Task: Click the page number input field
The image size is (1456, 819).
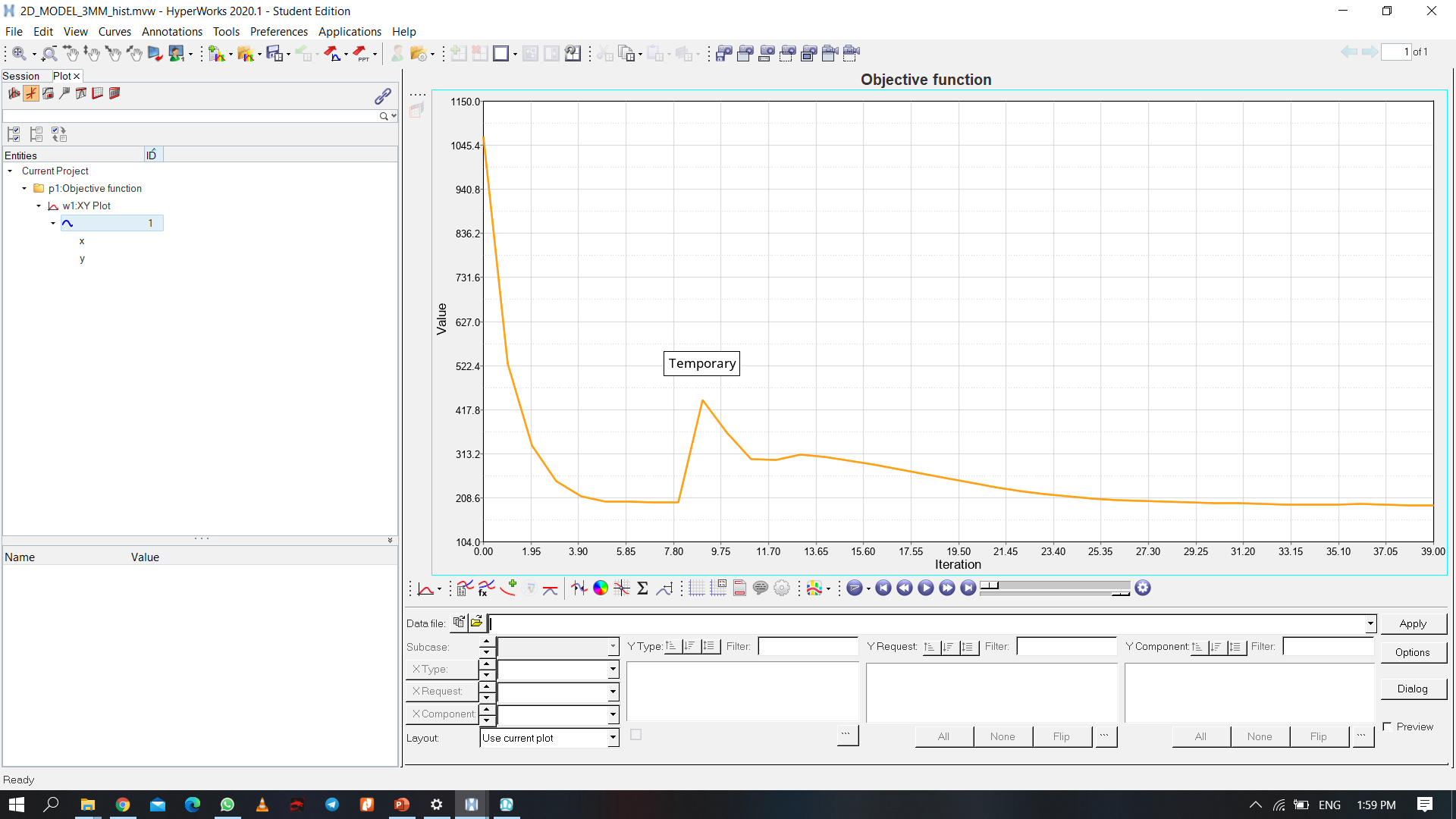Action: pos(1396,52)
